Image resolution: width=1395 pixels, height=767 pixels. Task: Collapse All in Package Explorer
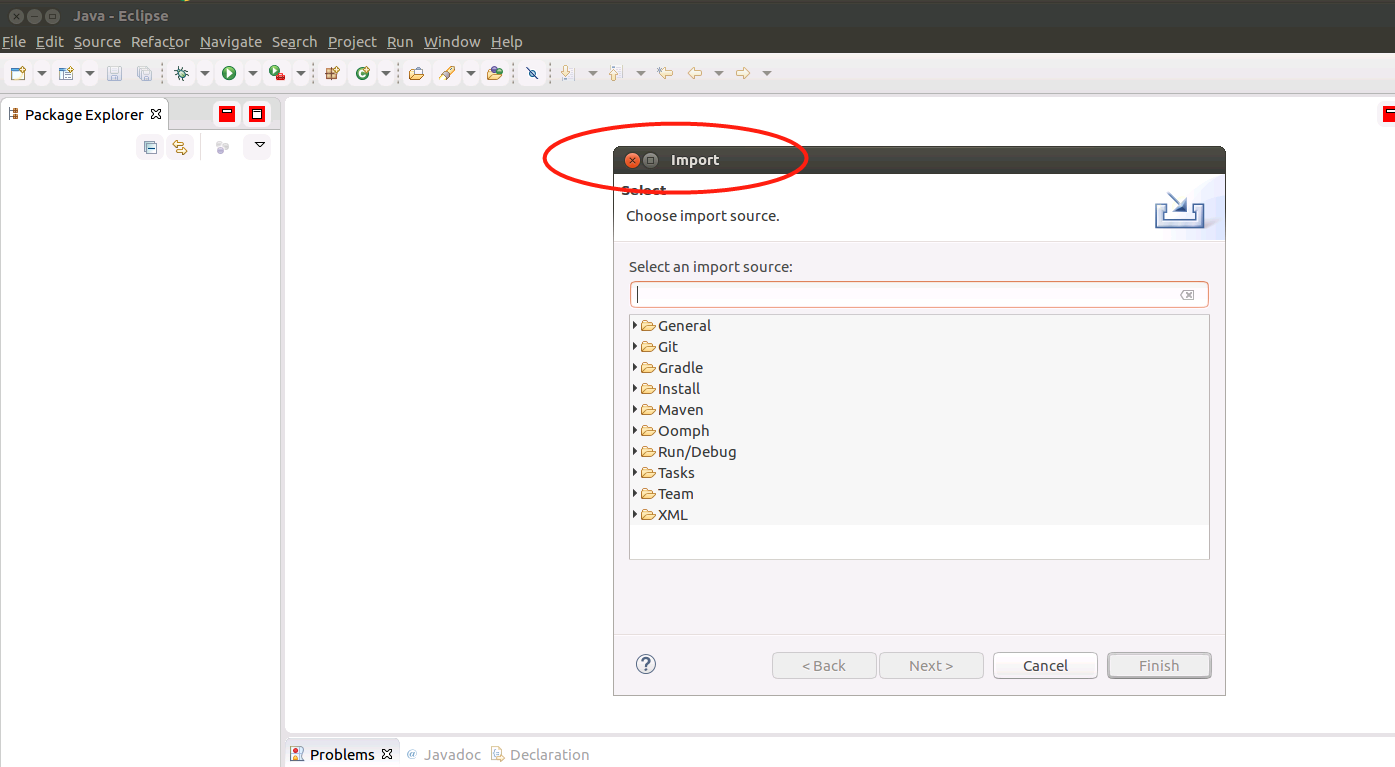(150, 147)
